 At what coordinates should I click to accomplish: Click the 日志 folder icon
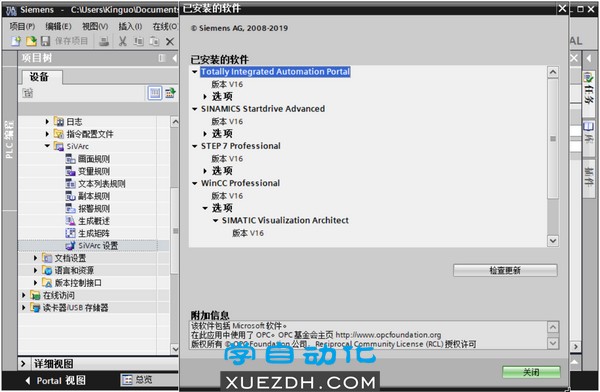click(x=59, y=122)
